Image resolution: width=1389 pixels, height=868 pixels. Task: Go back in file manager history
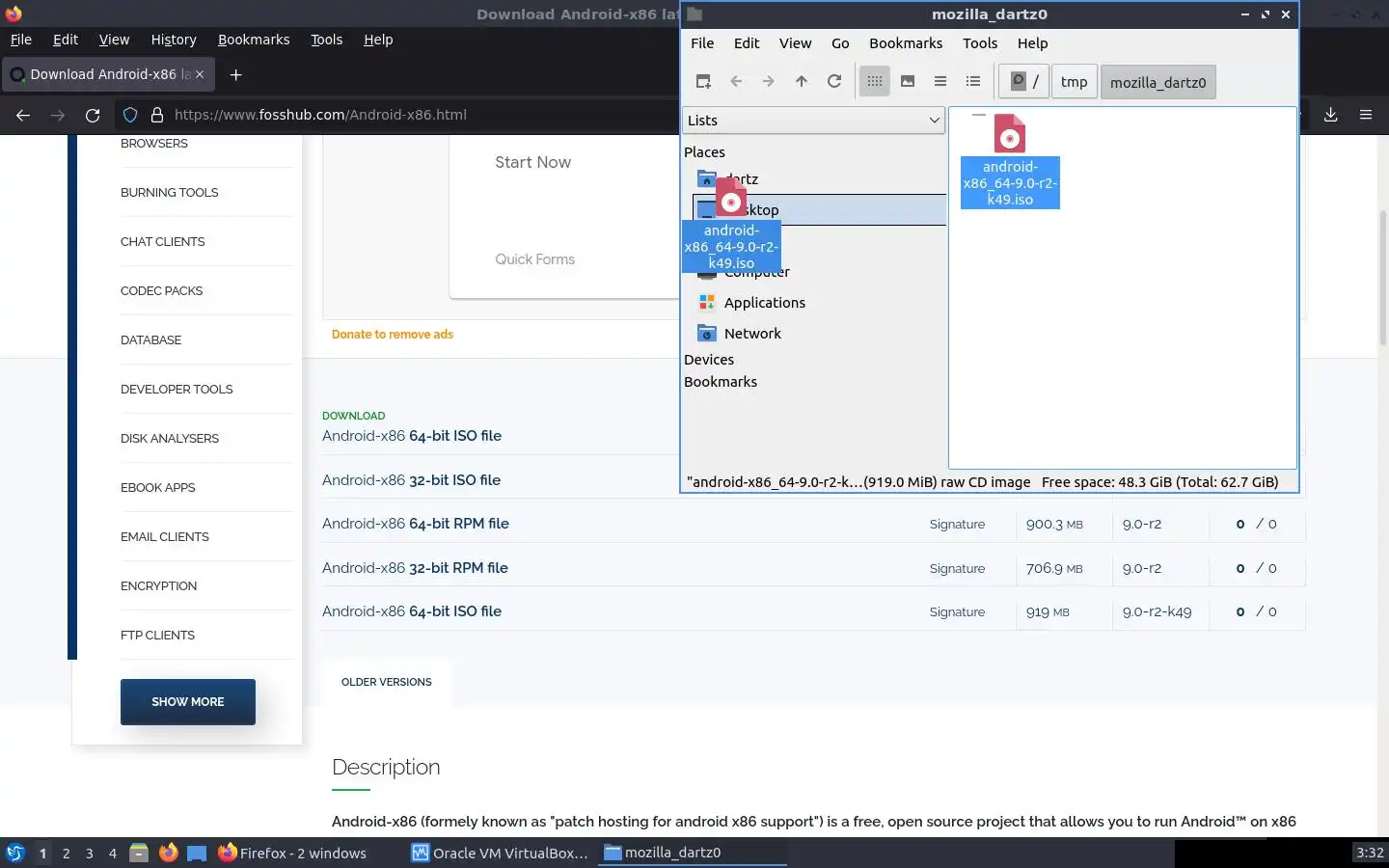[x=736, y=82]
